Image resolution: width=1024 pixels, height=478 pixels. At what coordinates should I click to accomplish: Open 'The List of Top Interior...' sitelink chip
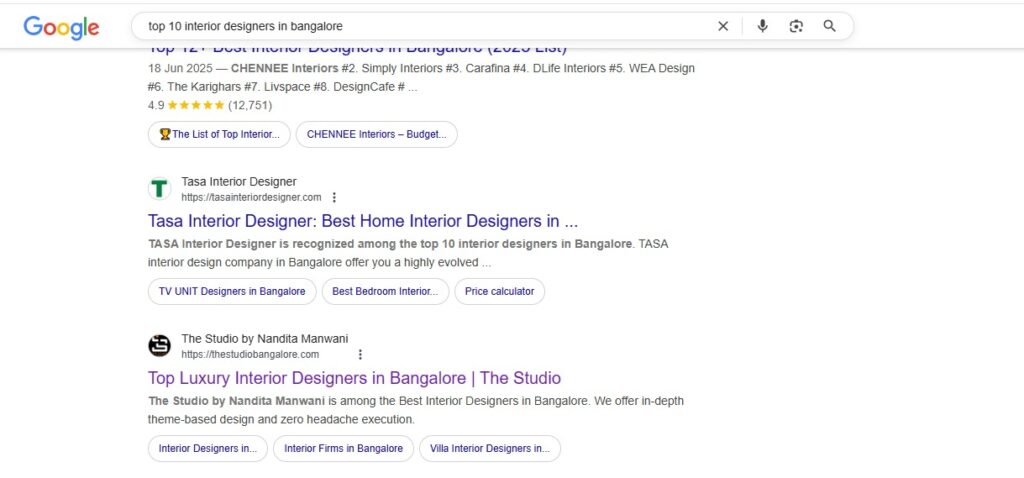(x=219, y=134)
